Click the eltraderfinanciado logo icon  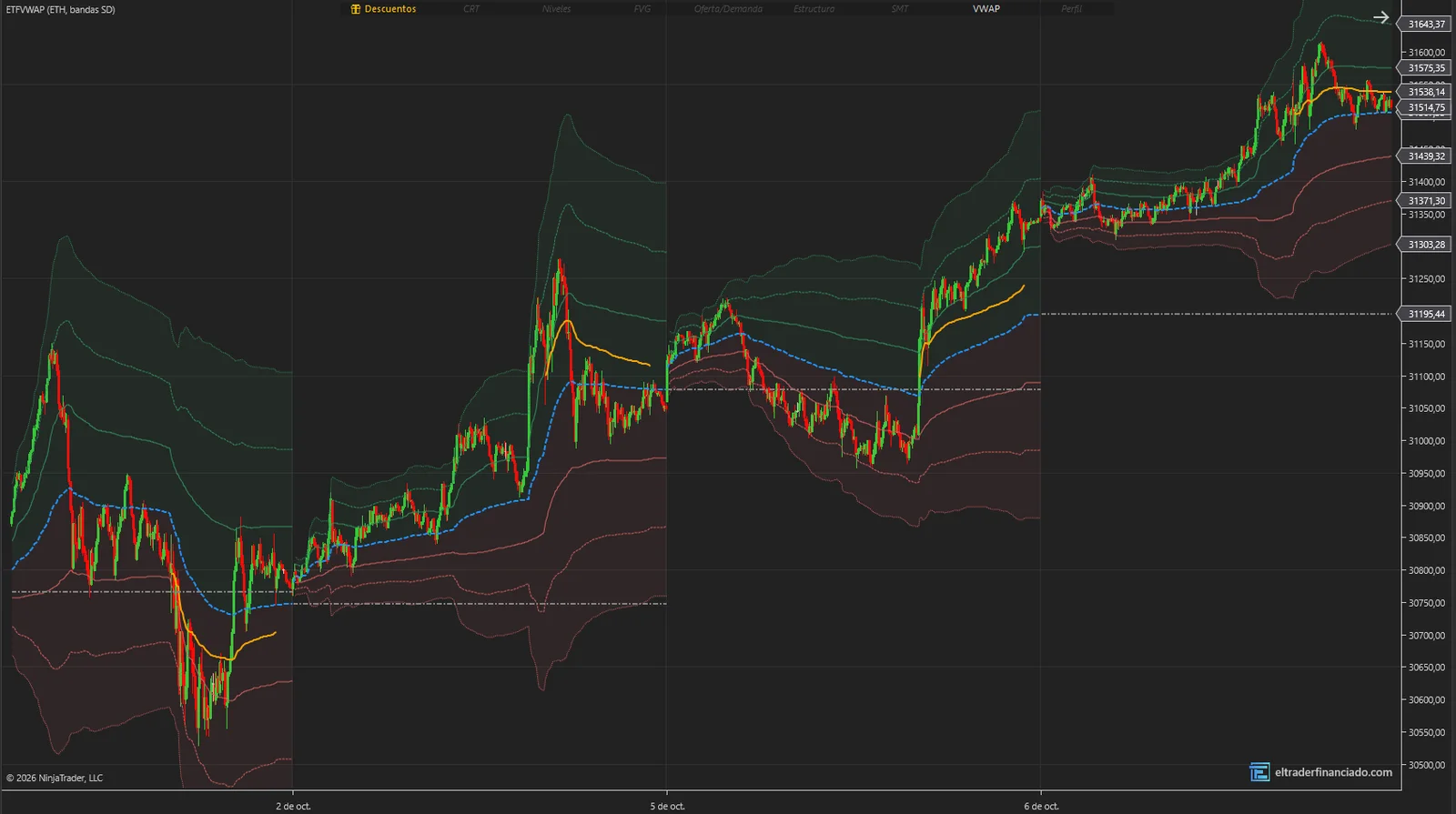click(x=1259, y=772)
